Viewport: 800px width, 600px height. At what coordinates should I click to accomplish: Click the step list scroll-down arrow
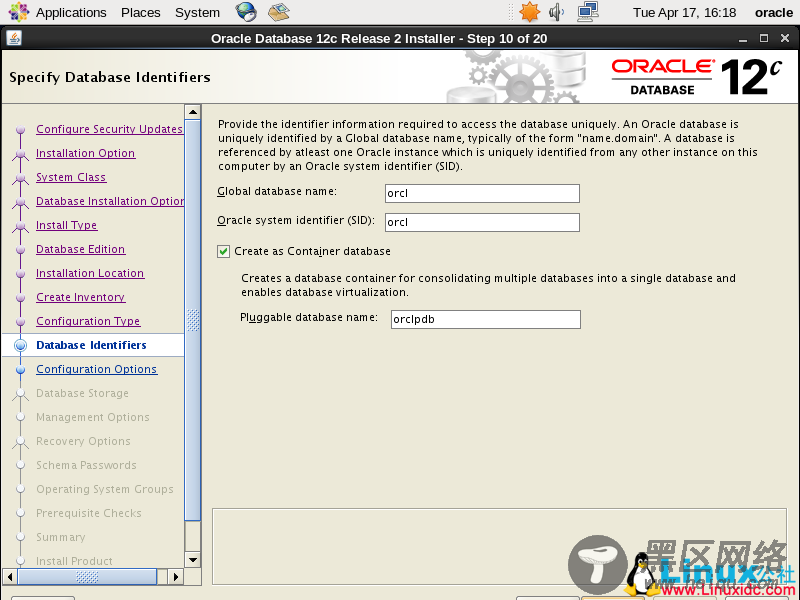point(193,560)
